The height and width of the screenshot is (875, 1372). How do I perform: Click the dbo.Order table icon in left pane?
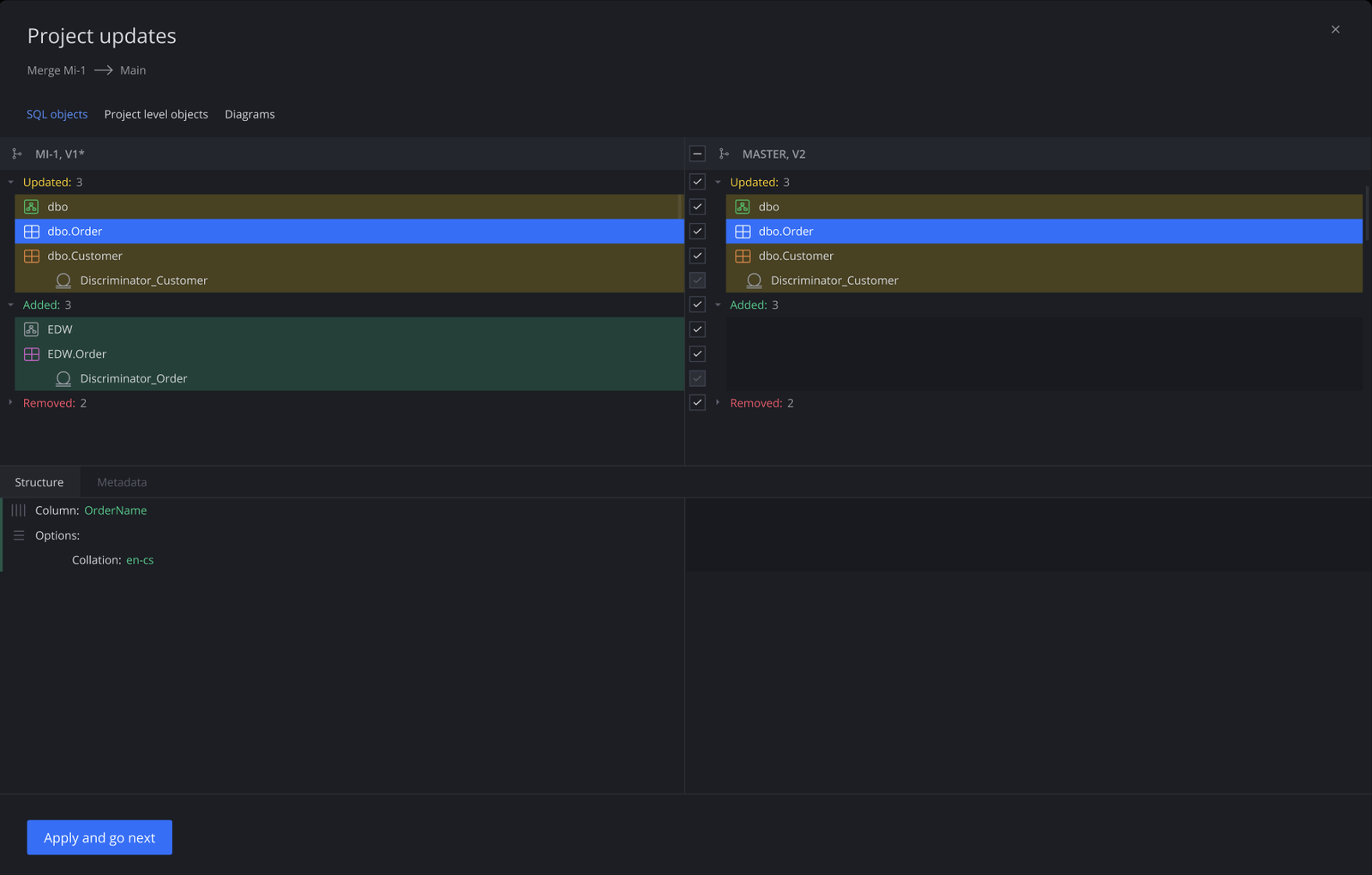tap(32, 232)
